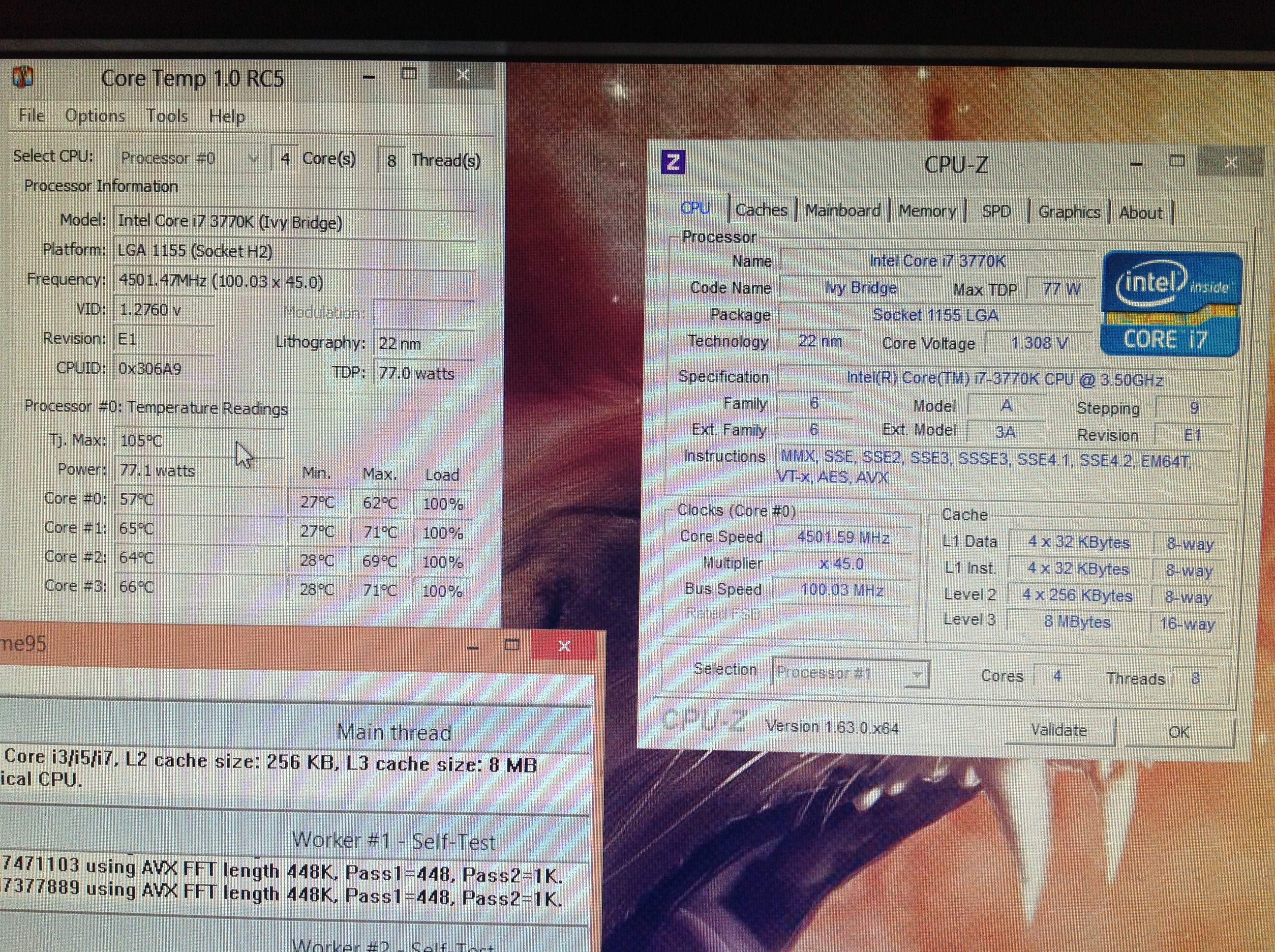Open the Help menu in Core Temp
The height and width of the screenshot is (952, 1275).
tap(227, 117)
